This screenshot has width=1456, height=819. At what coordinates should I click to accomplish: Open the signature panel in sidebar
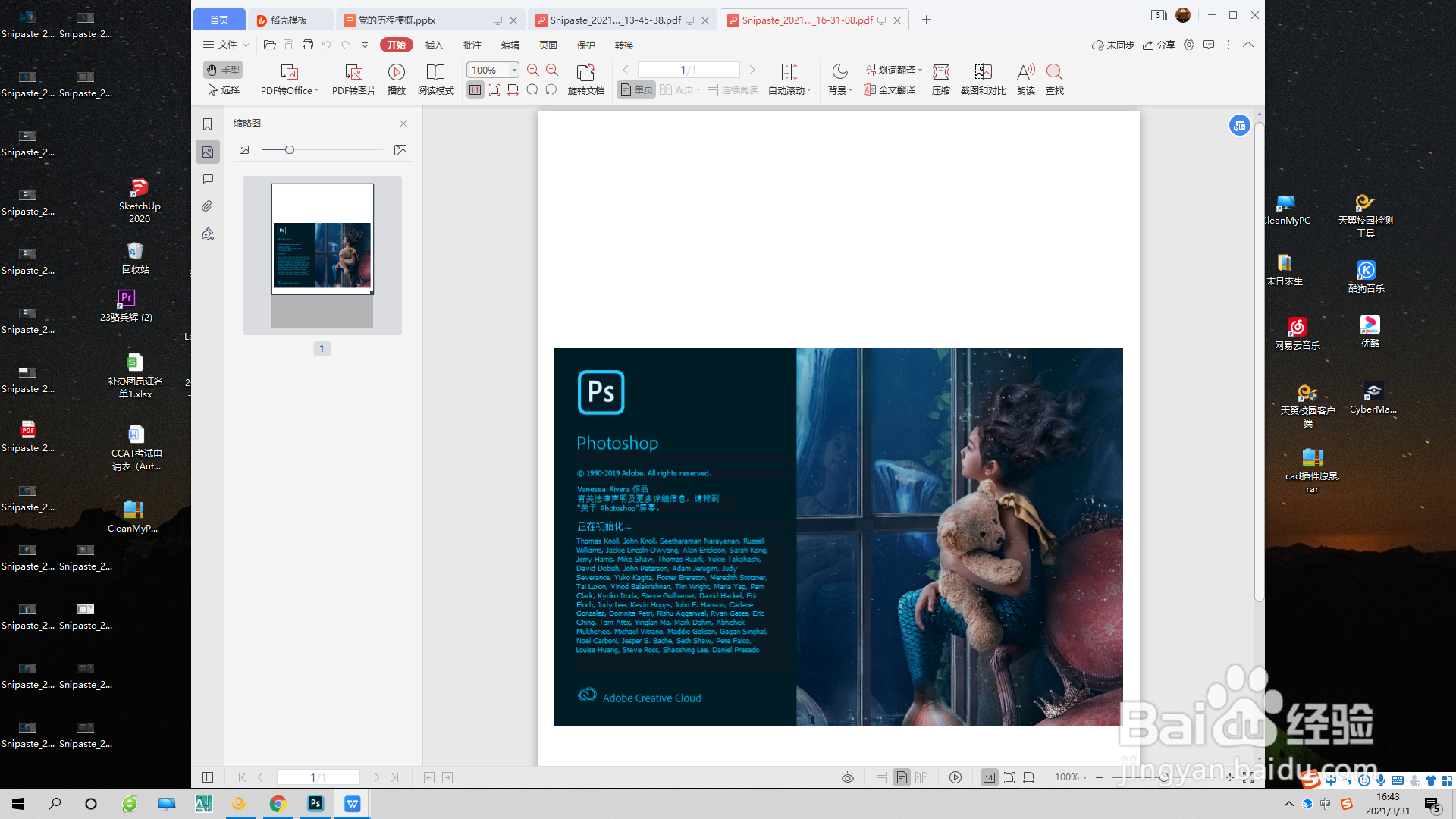coord(208,234)
